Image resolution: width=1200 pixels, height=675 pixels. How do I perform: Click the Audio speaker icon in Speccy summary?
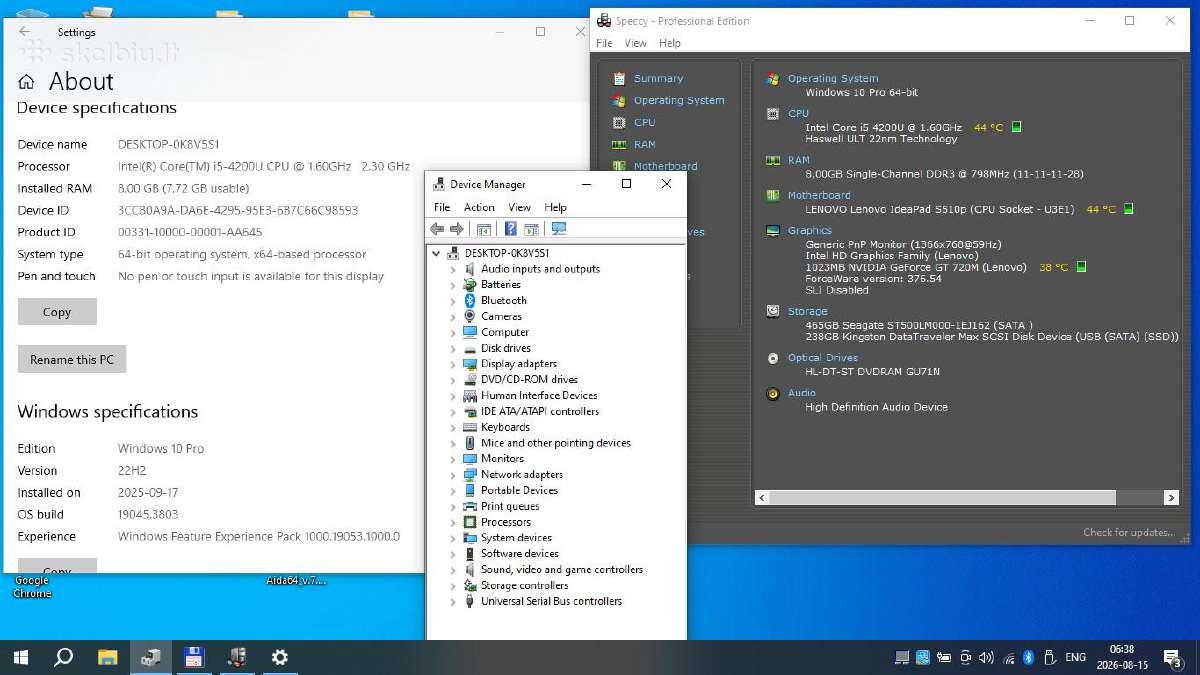(x=773, y=394)
